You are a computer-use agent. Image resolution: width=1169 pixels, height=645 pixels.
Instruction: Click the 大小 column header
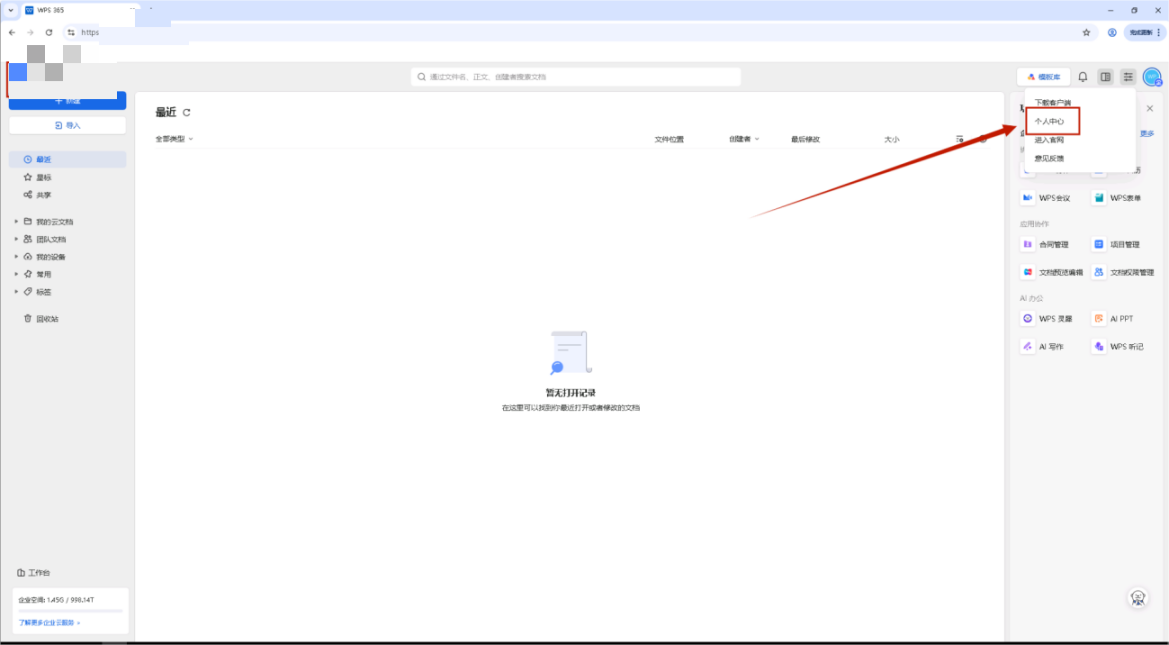[892, 139]
